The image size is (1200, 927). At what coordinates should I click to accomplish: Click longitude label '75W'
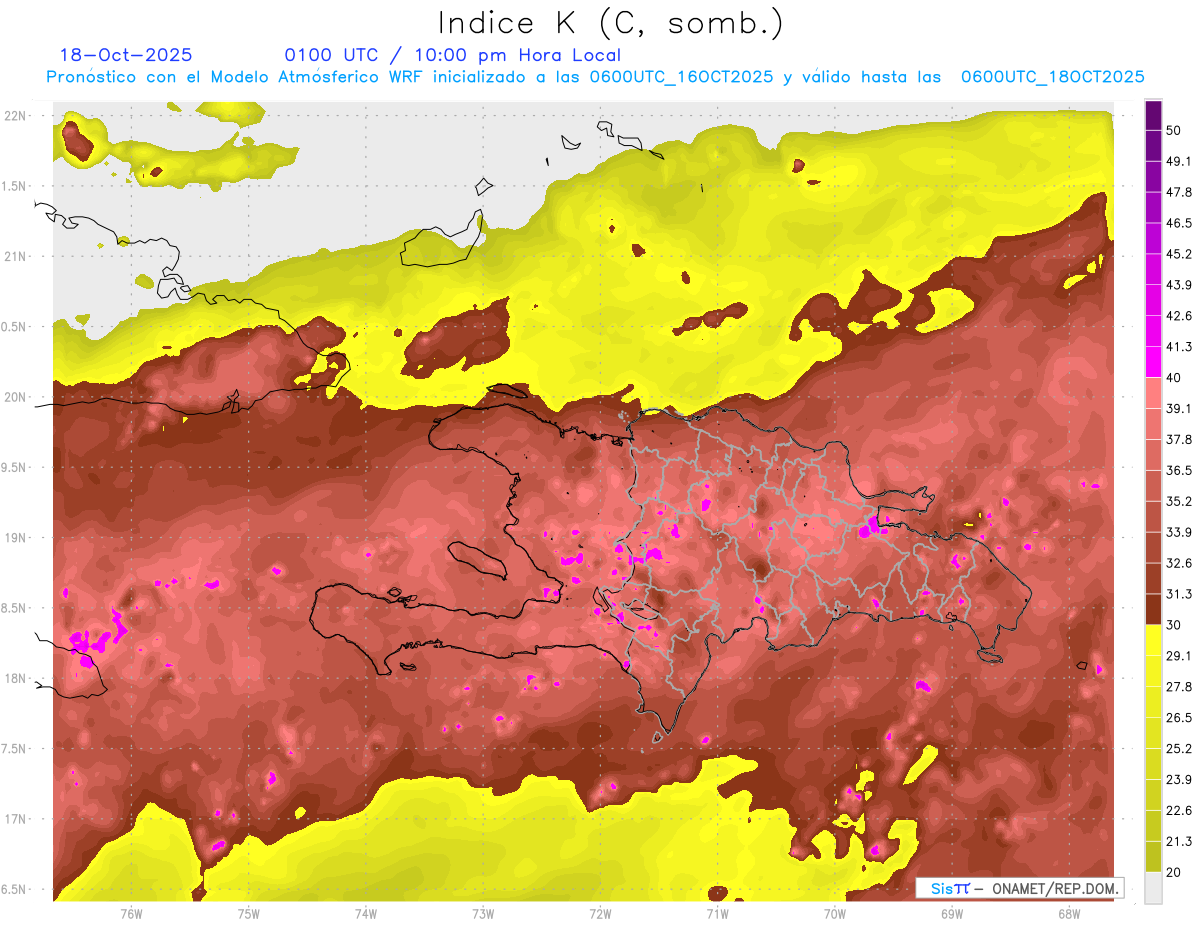coord(249,914)
